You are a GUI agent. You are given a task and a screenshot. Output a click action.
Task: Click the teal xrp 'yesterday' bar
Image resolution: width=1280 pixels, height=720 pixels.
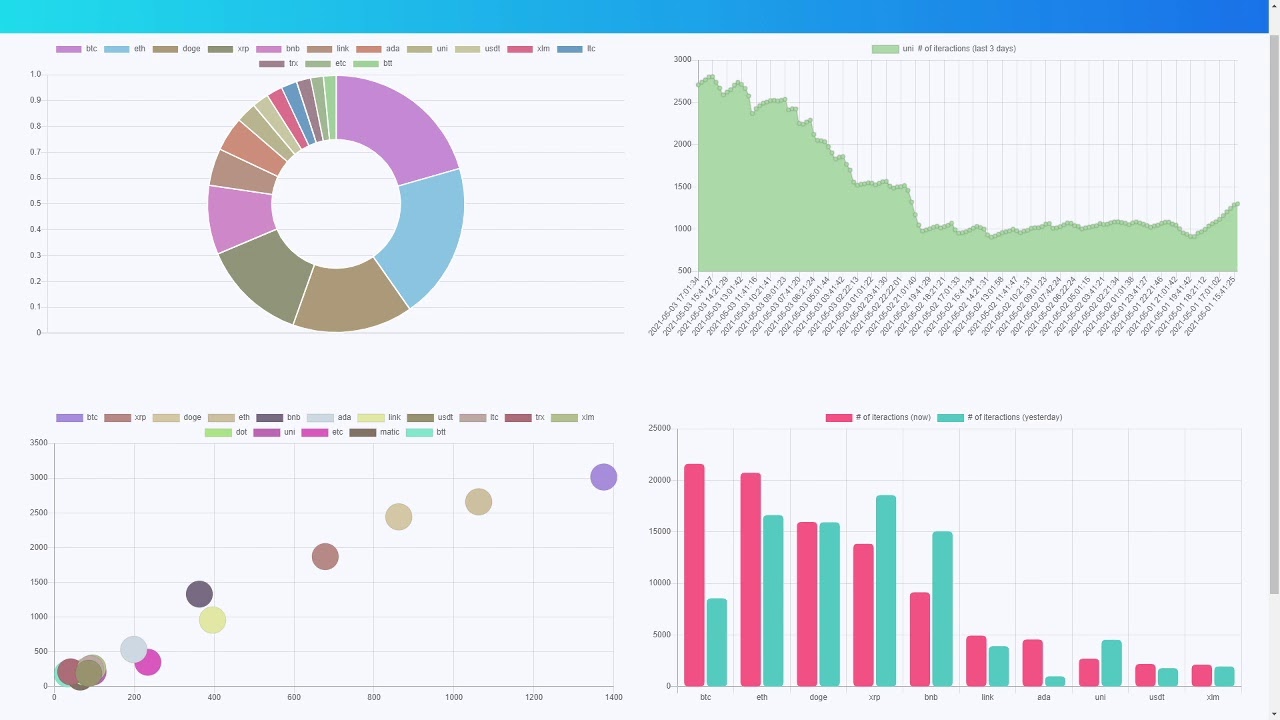pos(886,591)
